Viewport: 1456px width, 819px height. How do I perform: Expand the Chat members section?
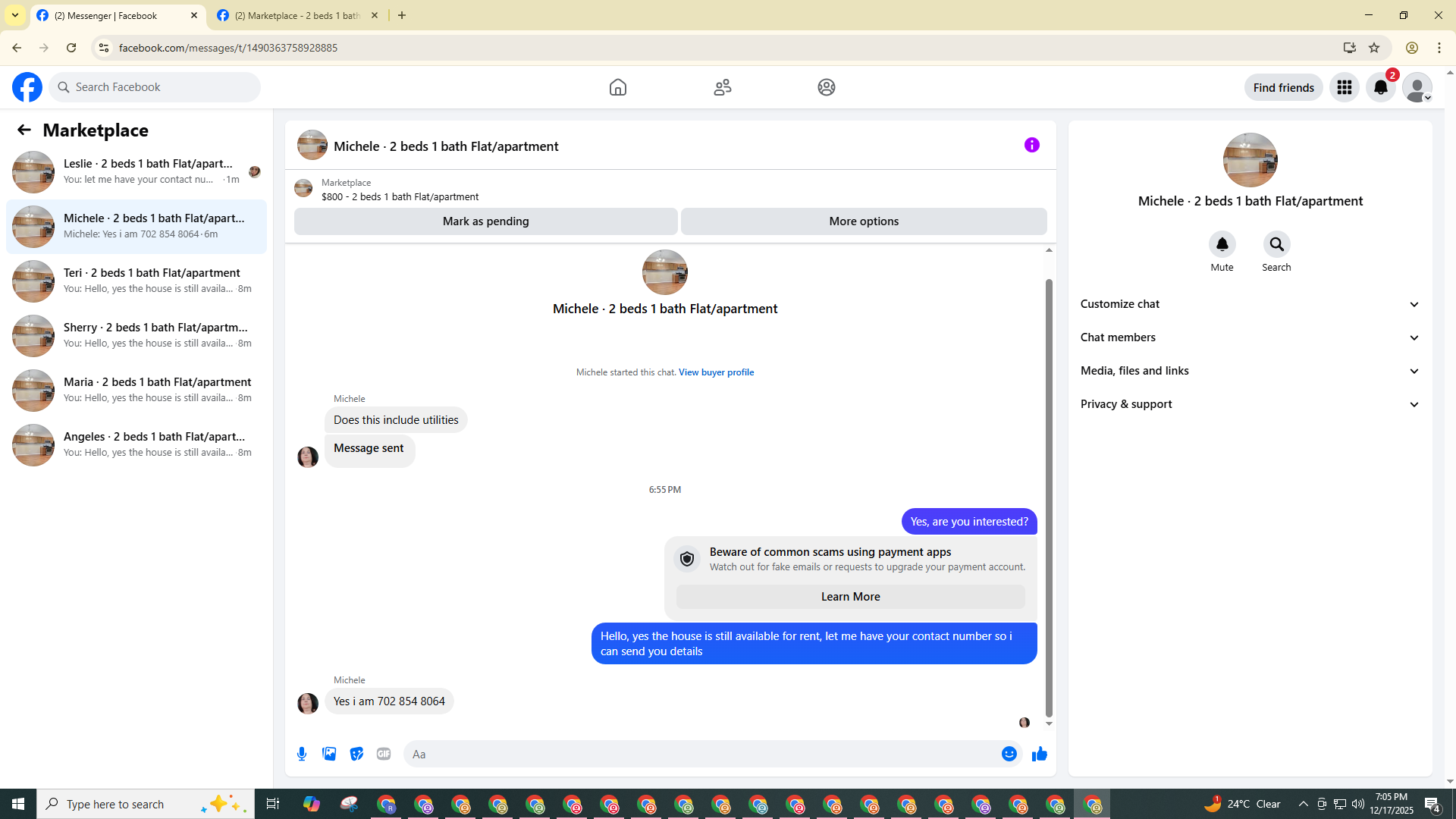coord(1250,337)
